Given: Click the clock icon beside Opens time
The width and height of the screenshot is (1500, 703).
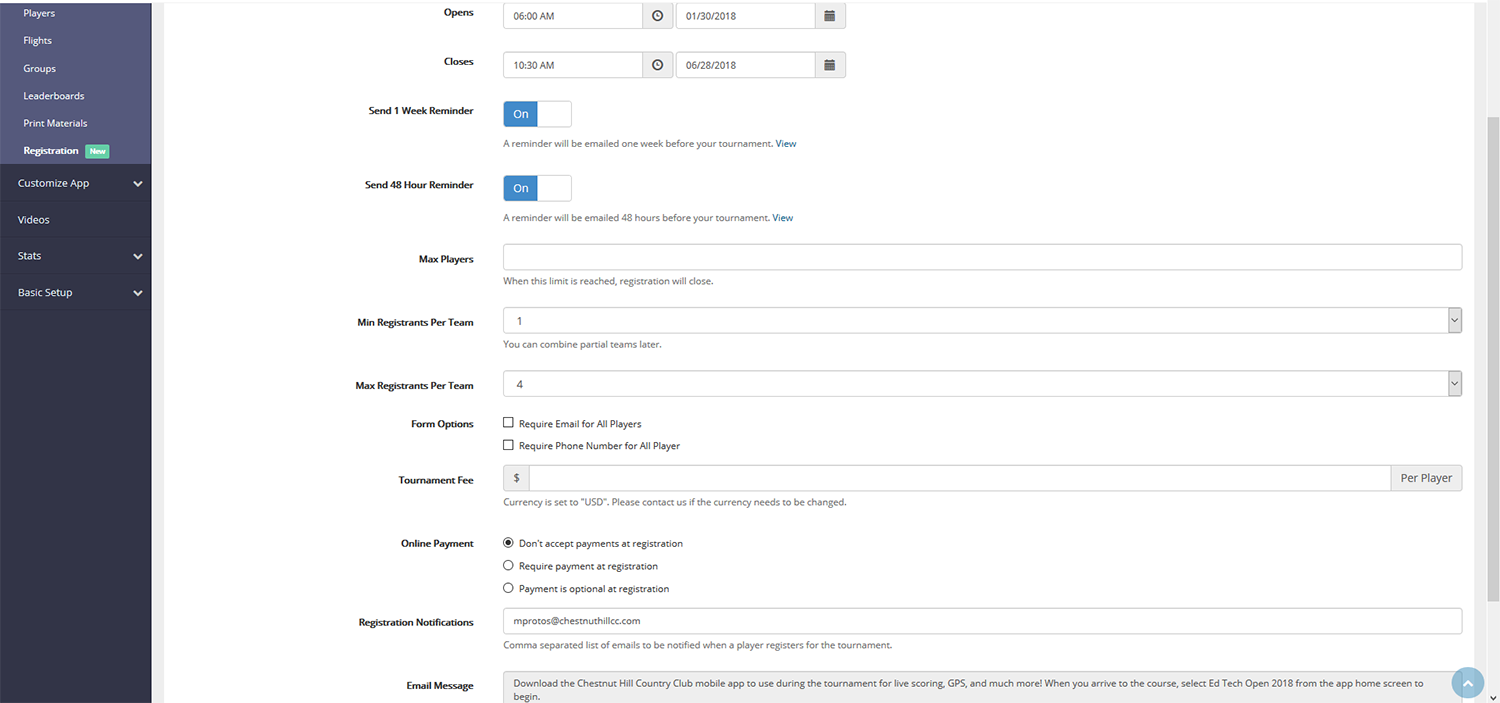Looking at the screenshot, I should [657, 16].
